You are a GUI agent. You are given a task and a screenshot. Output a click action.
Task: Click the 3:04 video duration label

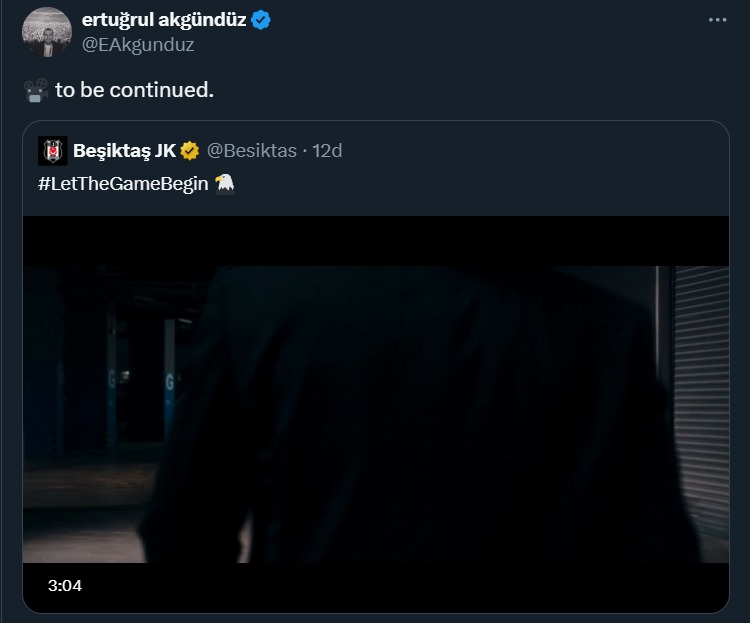click(64, 585)
